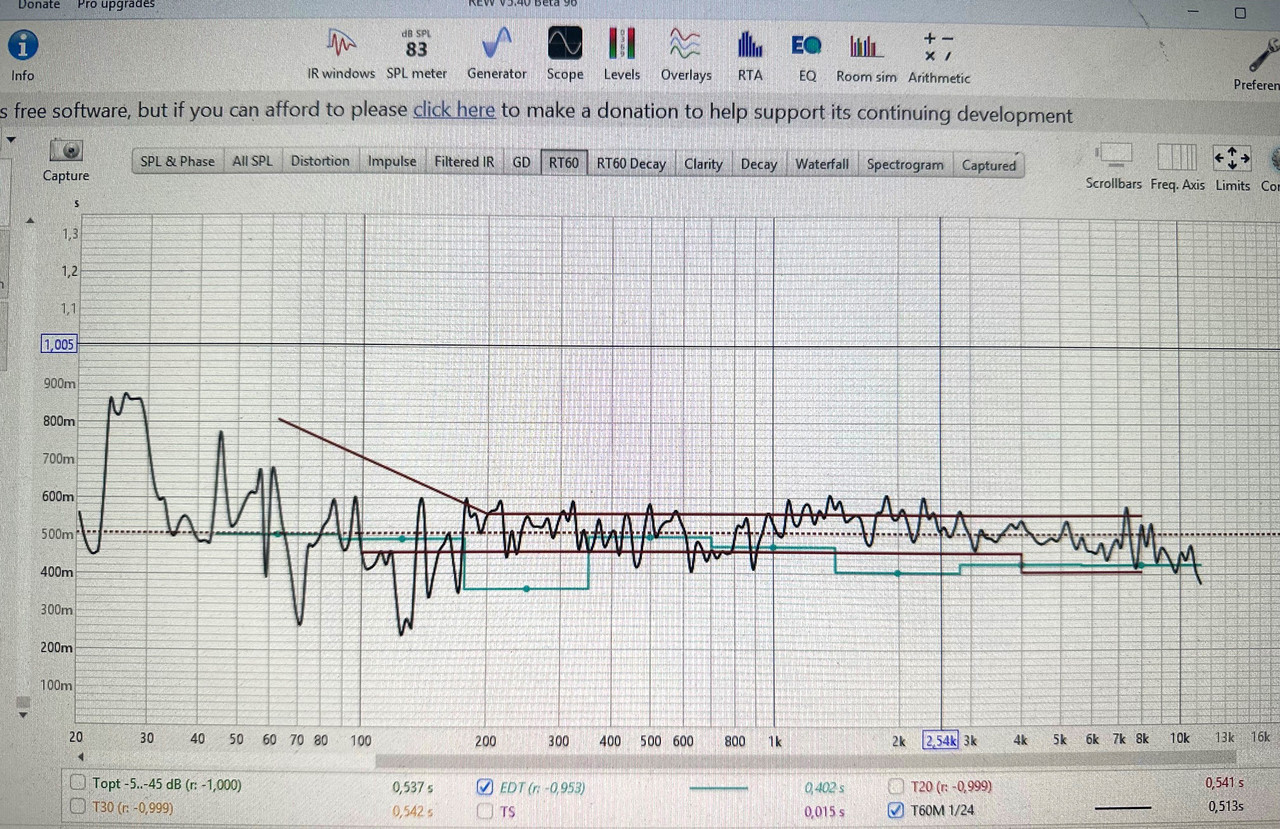The height and width of the screenshot is (829, 1280).
Task: Maximize the REW window
Action: [1240, 13]
